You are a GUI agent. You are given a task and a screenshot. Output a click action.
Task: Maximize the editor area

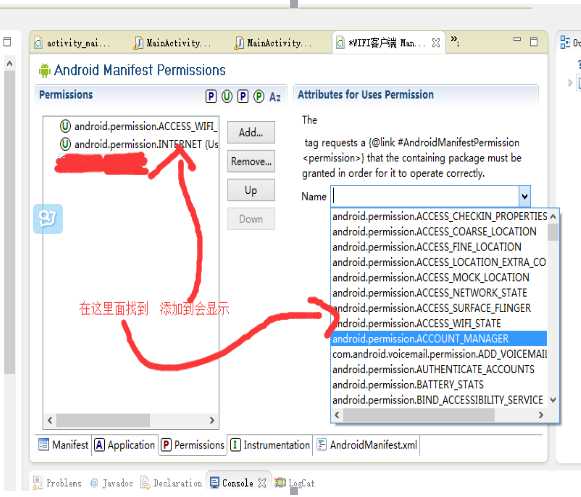click(x=534, y=41)
